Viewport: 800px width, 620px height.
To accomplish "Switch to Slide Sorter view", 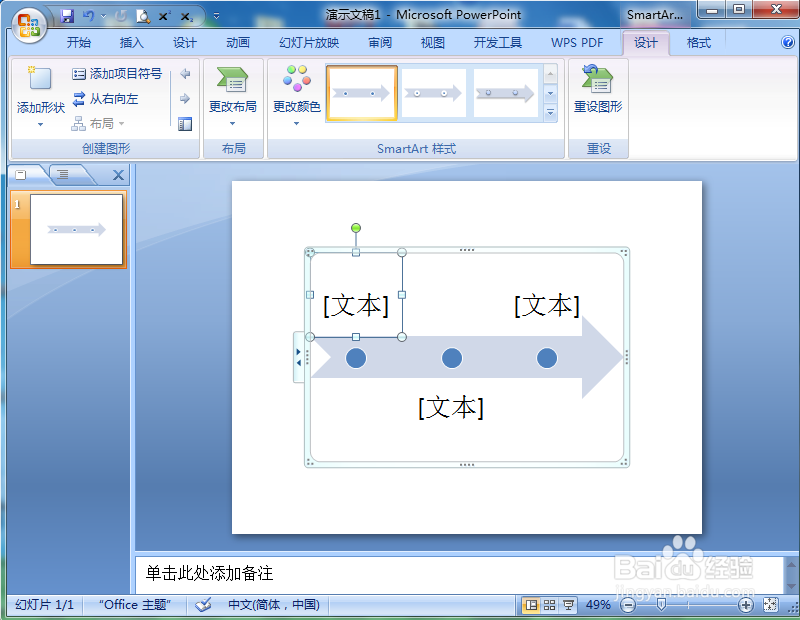I will pos(549,605).
